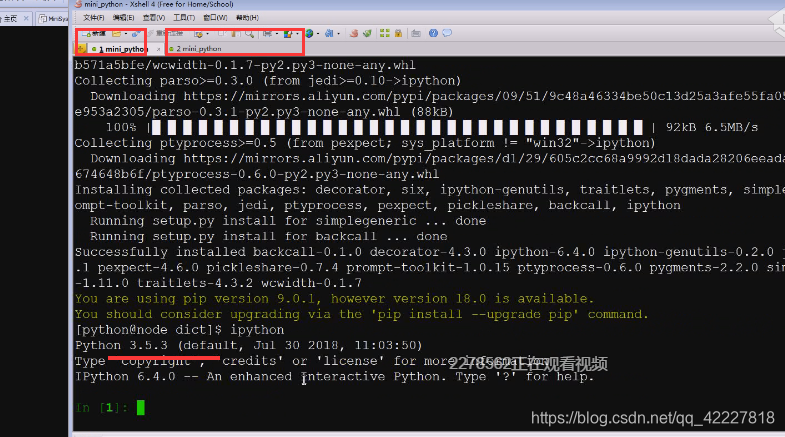This screenshot has width=785, height=437.
Task: Click the 'pip install --upgrade pip' text
Action: pyautogui.click(x=475, y=314)
